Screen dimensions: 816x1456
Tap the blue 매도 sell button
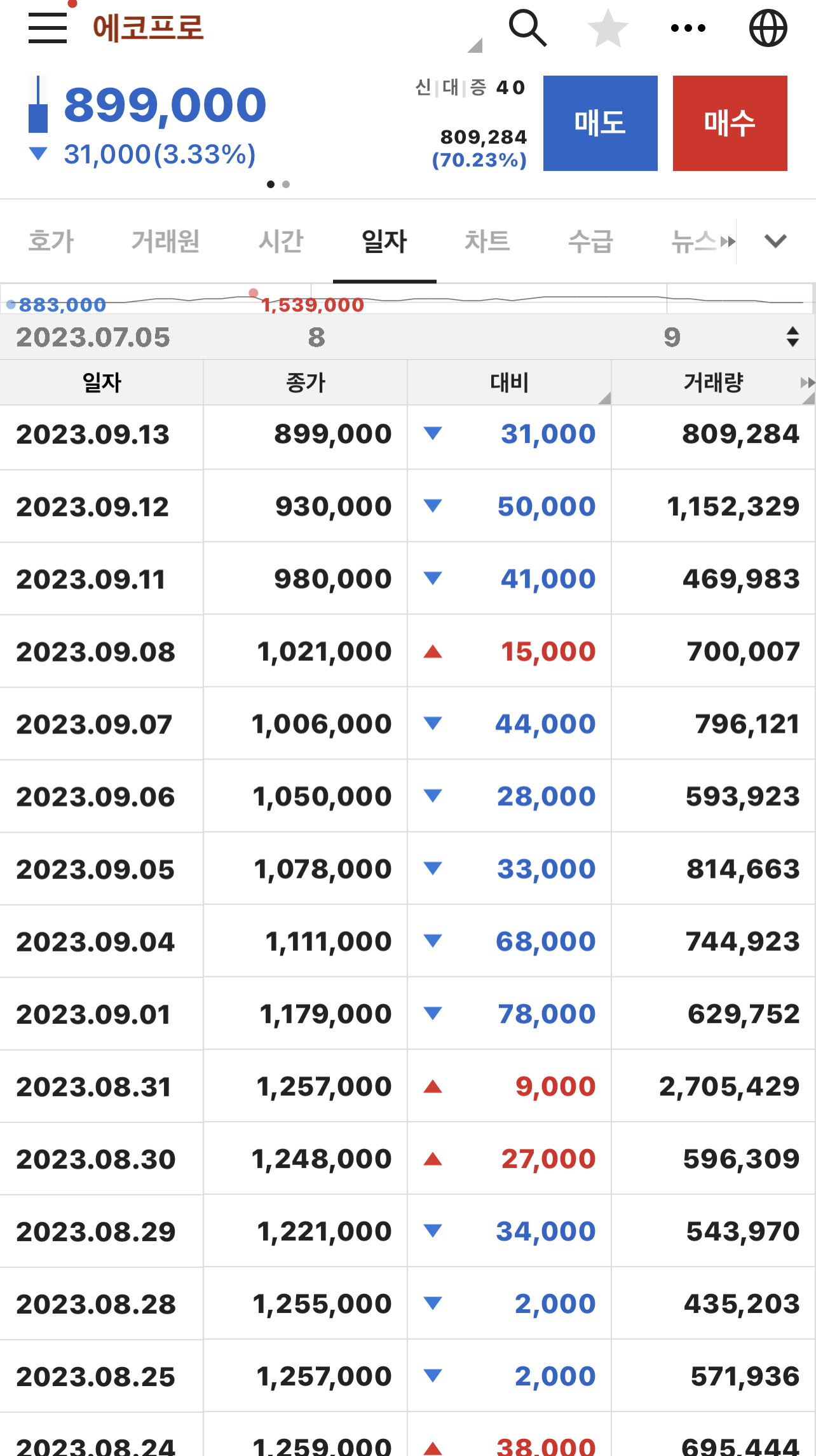[601, 123]
